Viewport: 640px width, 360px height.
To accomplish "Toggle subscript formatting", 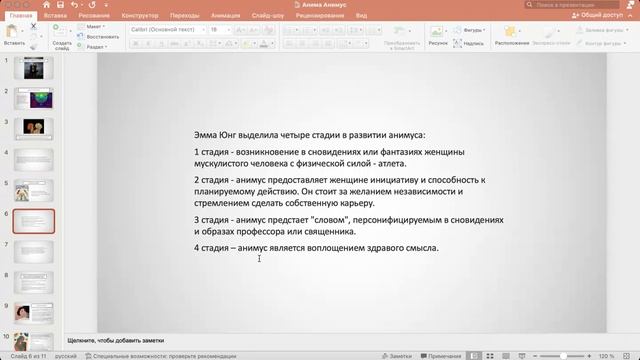I will 200,43.
